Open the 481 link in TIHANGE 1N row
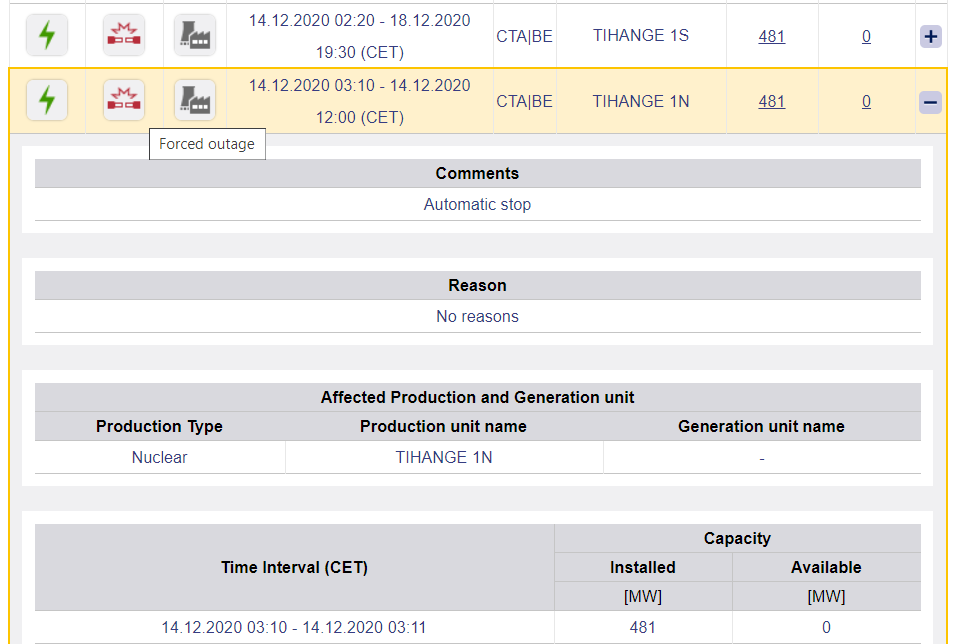The width and height of the screenshot is (958, 644). point(771,102)
